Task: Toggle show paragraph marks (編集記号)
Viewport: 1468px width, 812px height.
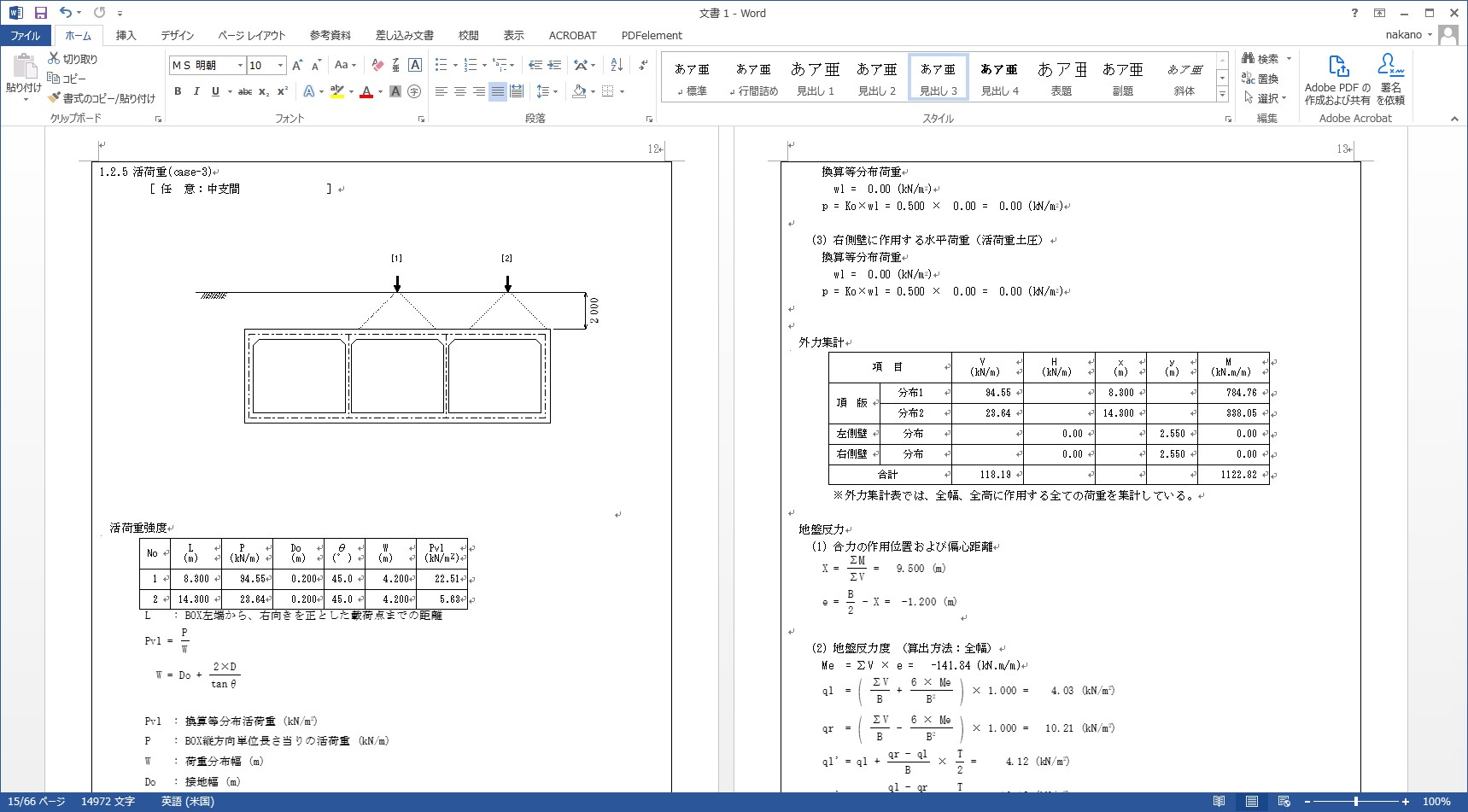Action: pyautogui.click(x=642, y=65)
